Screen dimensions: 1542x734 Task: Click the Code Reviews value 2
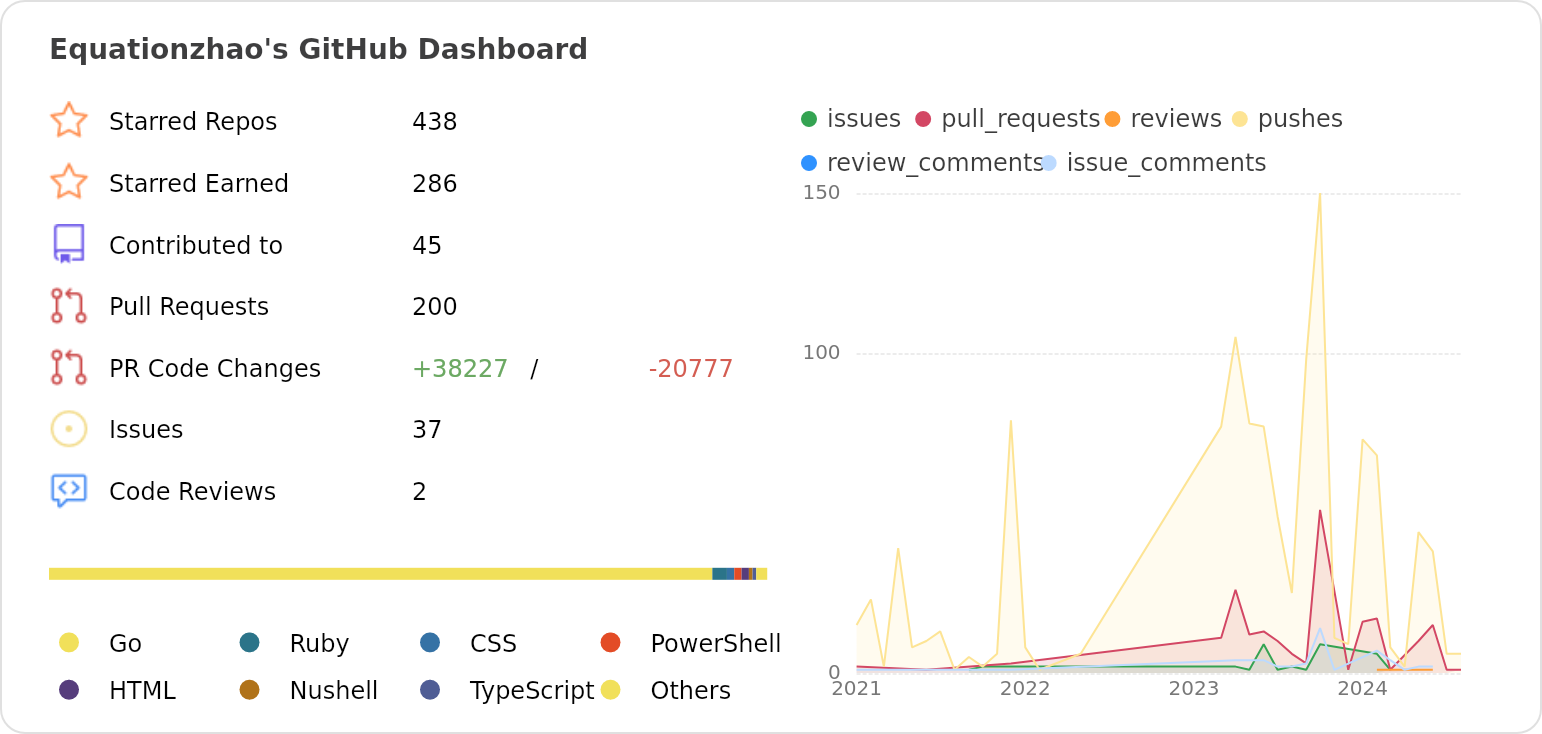coord(420,492)
